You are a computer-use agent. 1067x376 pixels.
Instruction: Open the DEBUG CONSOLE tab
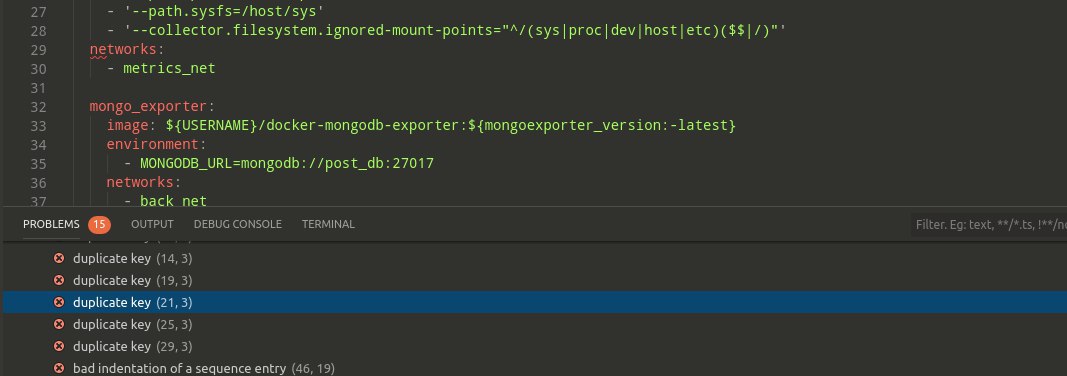coord(237,224)
